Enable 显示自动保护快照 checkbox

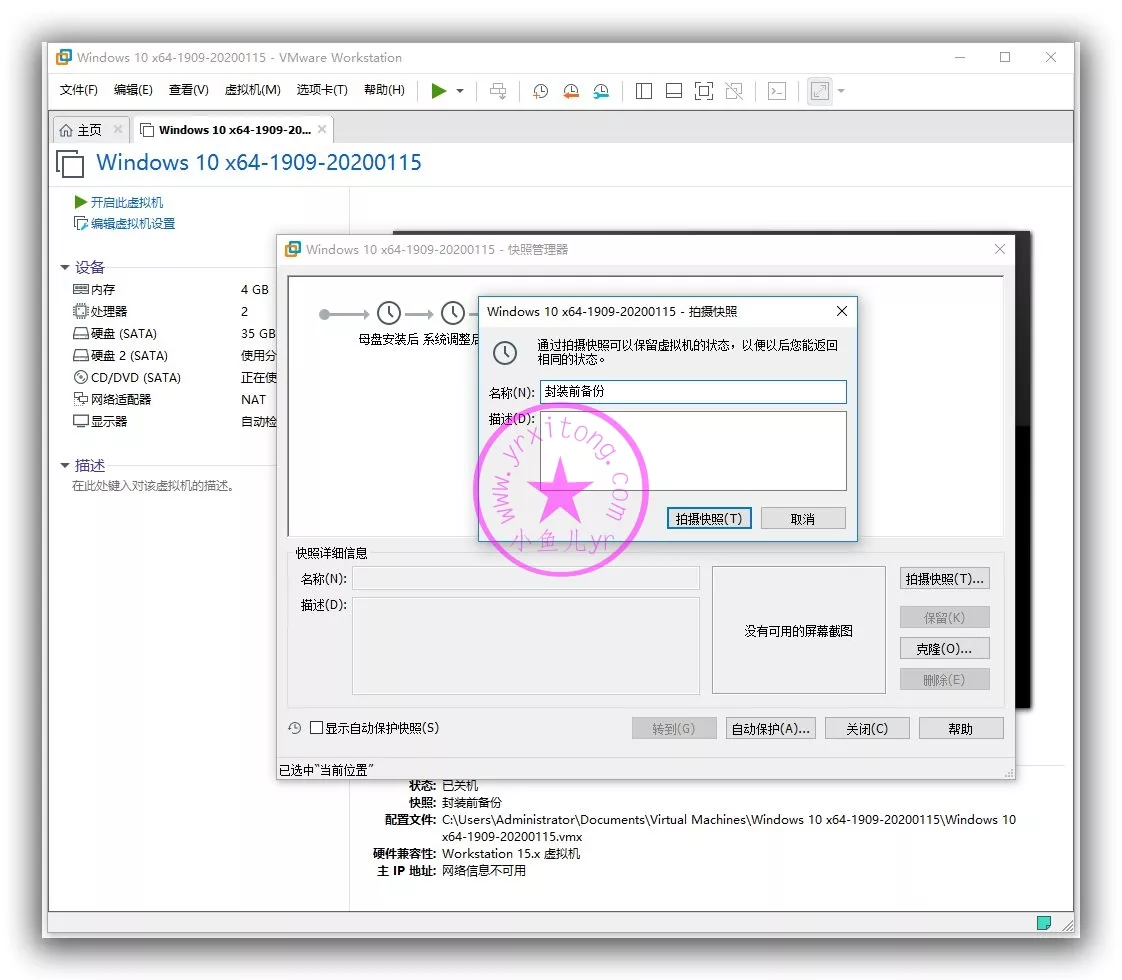(317, 728)
